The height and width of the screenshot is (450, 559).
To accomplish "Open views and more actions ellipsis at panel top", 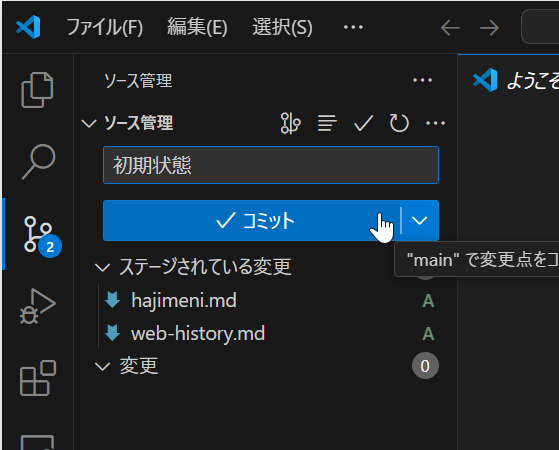I will (422, 80).
